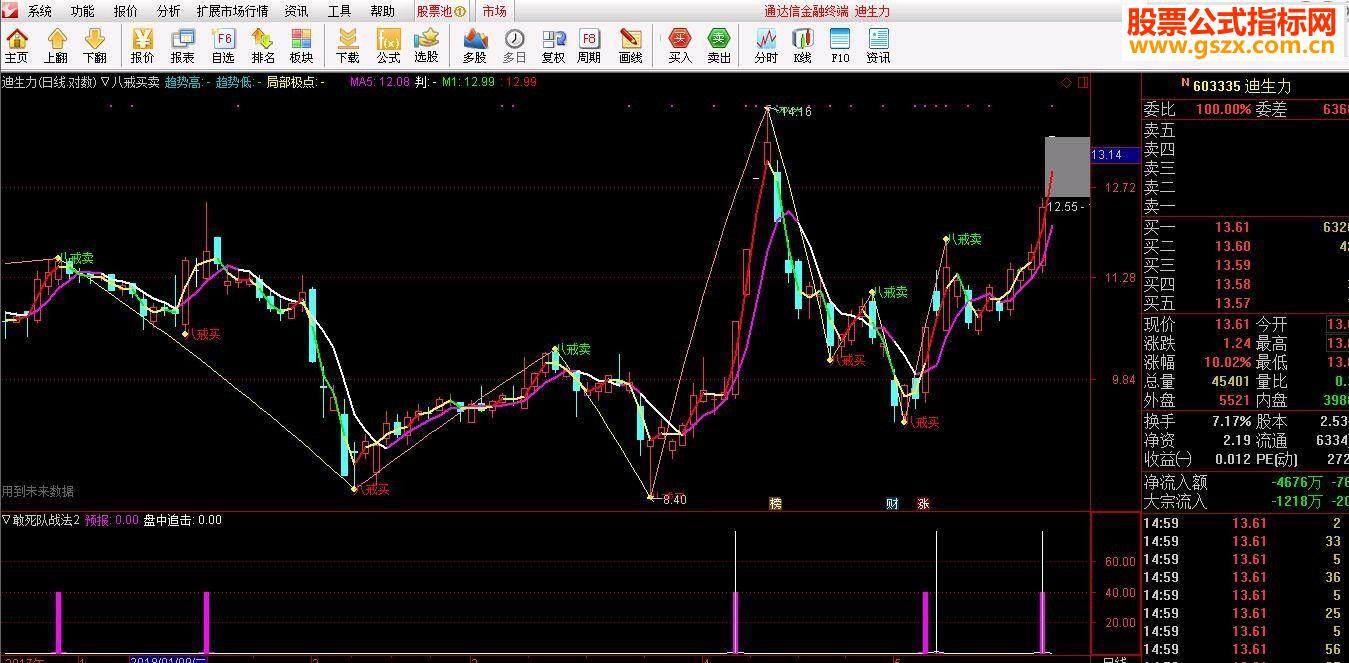The width and height of the screenshot is (1349, 663).
Task: Click the 8.40 low price label
Action: point(675,500)
